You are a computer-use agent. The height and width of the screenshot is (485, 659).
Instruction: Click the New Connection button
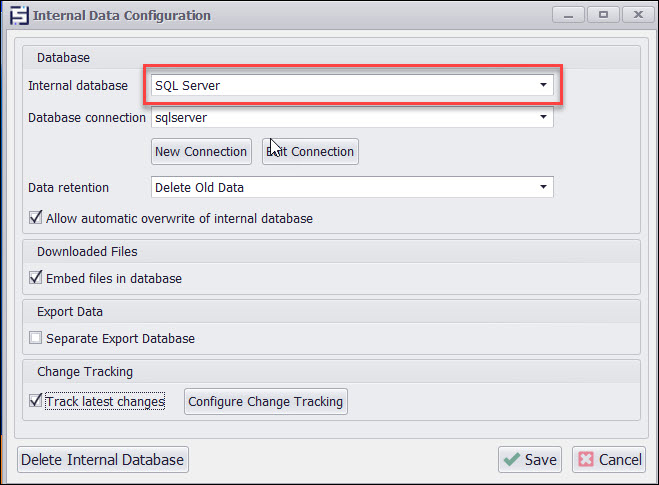click(x=201, y=152)
